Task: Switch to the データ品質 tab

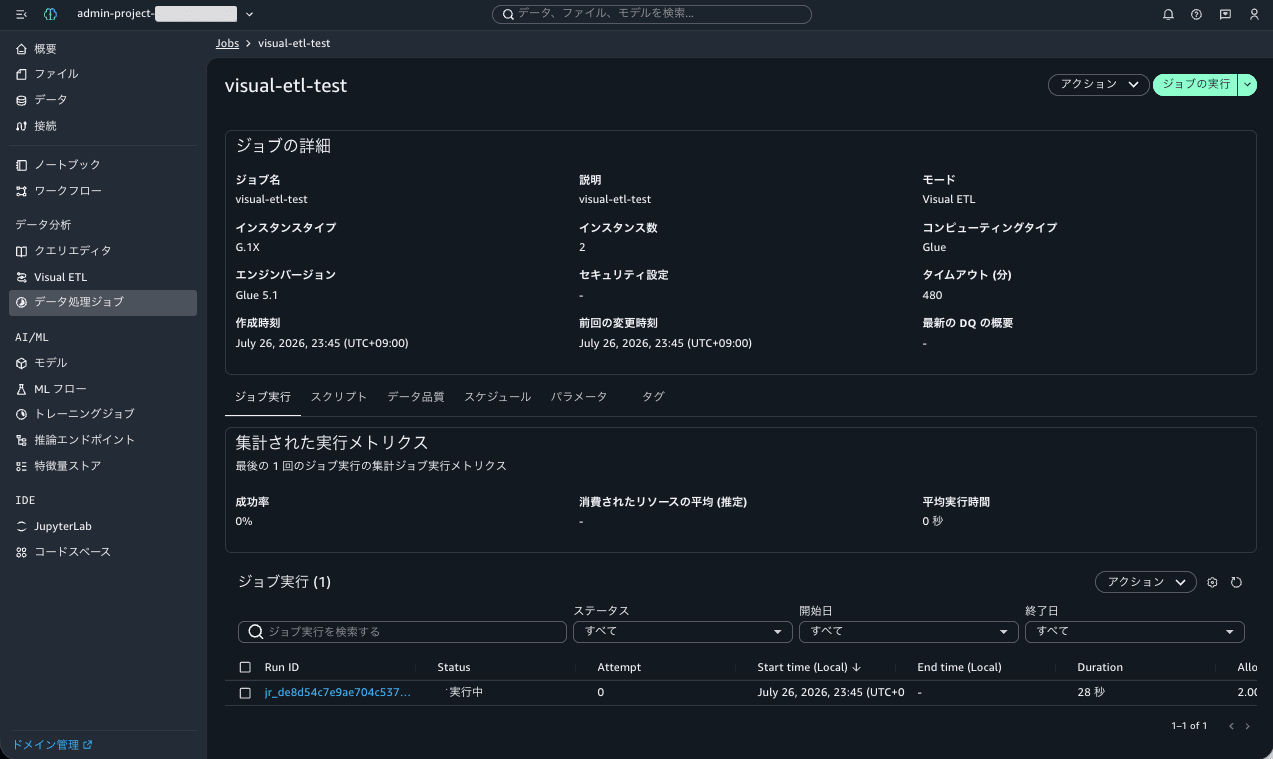Action: [415, 397]
